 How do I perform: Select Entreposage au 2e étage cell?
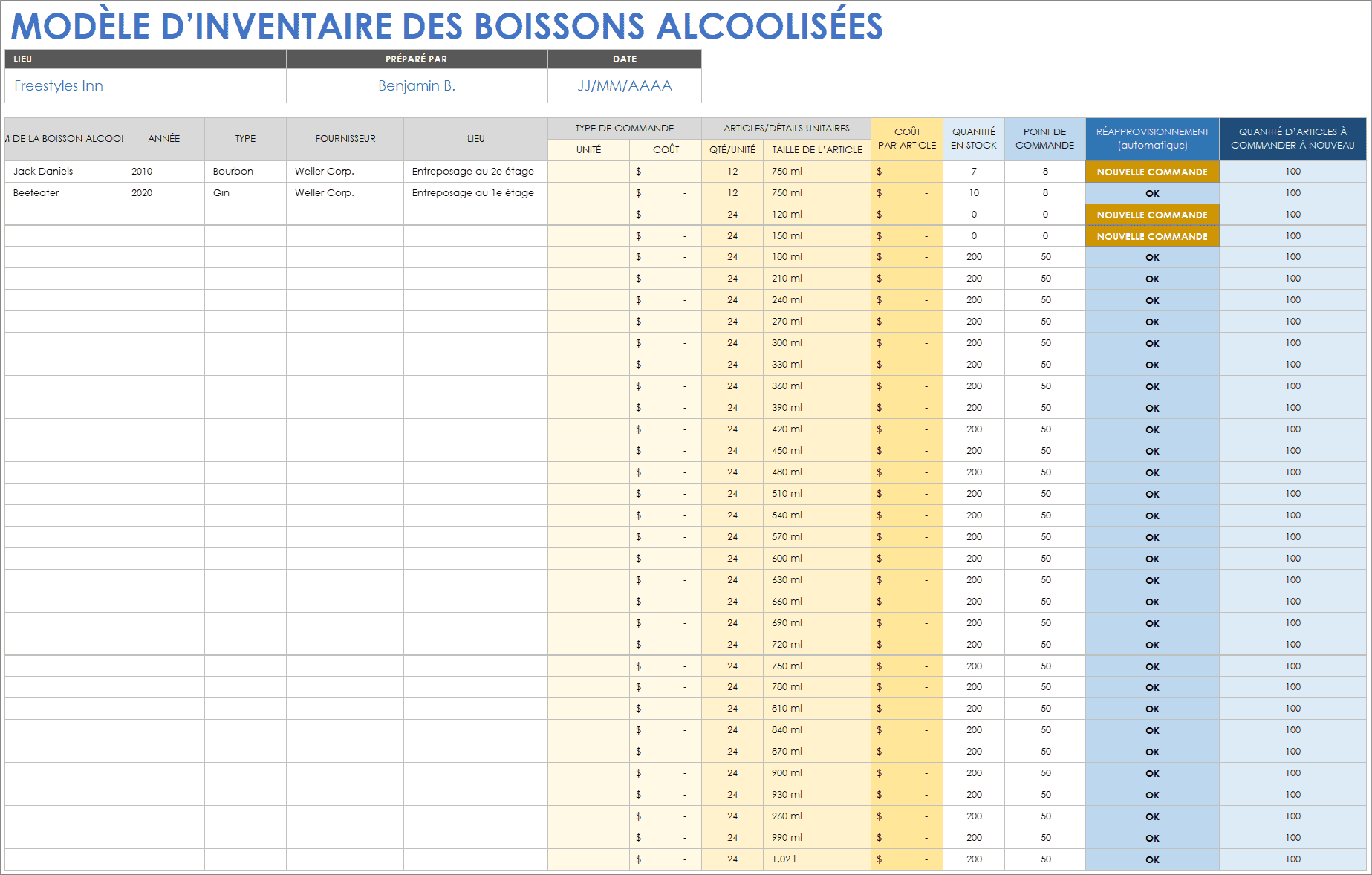click(476, 172)
